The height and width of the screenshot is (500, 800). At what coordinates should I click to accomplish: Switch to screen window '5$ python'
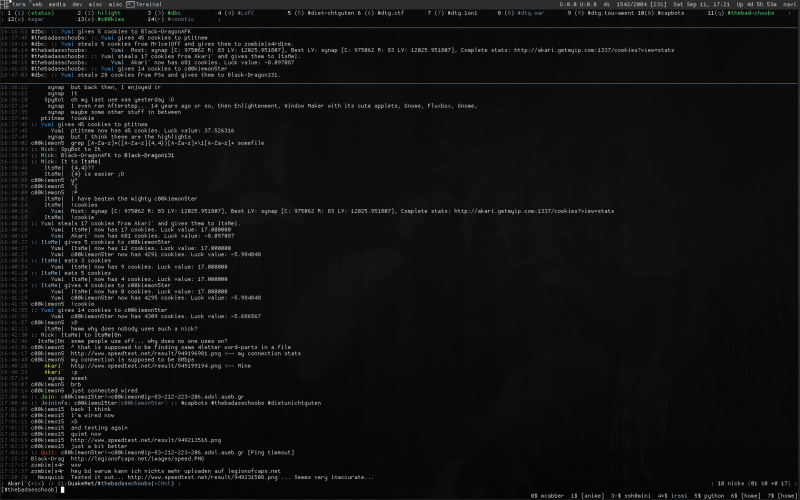tap(709, 496)
